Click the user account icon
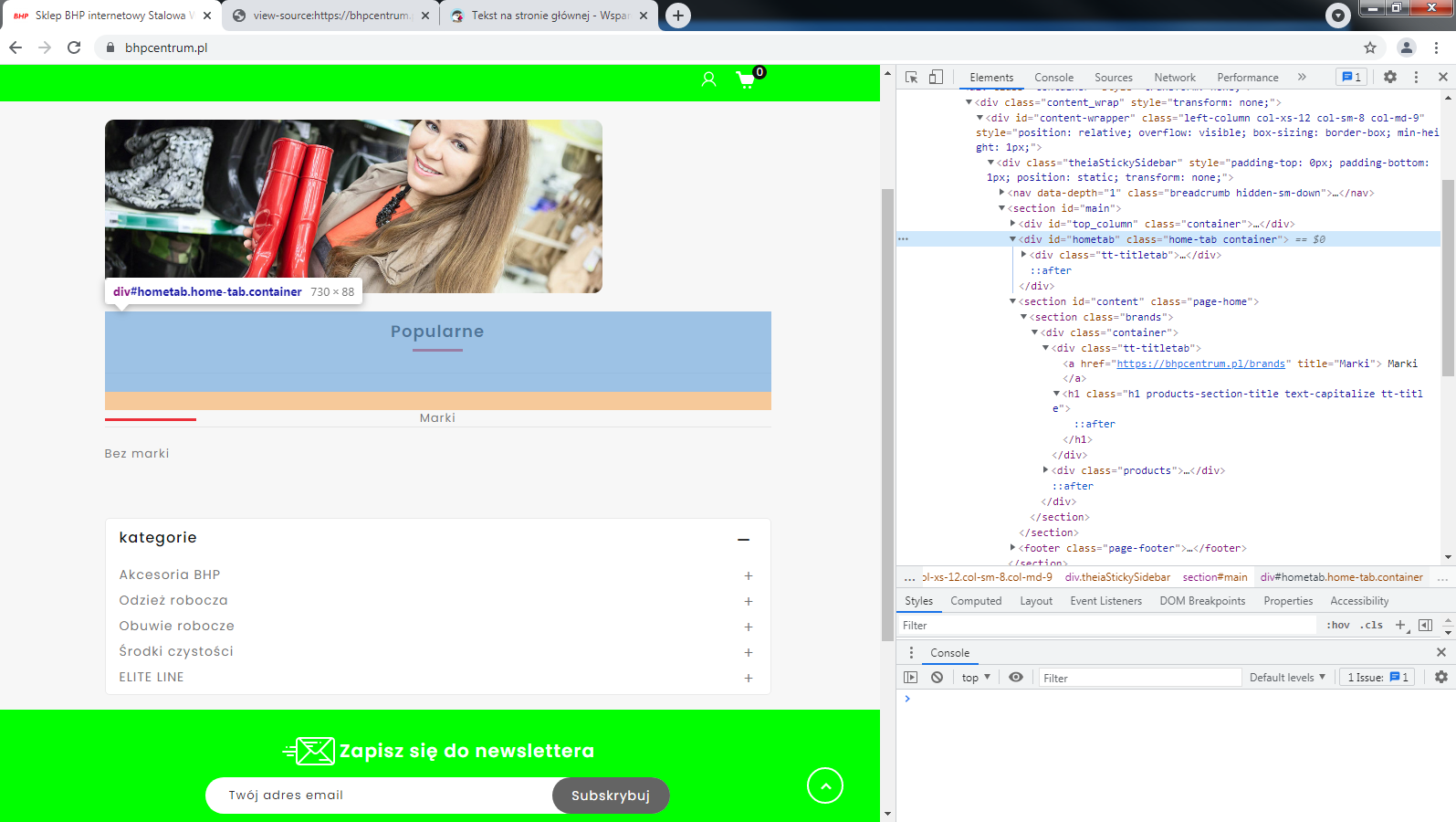Screen dimensions: 1456x822 click(x=708, y=79)
